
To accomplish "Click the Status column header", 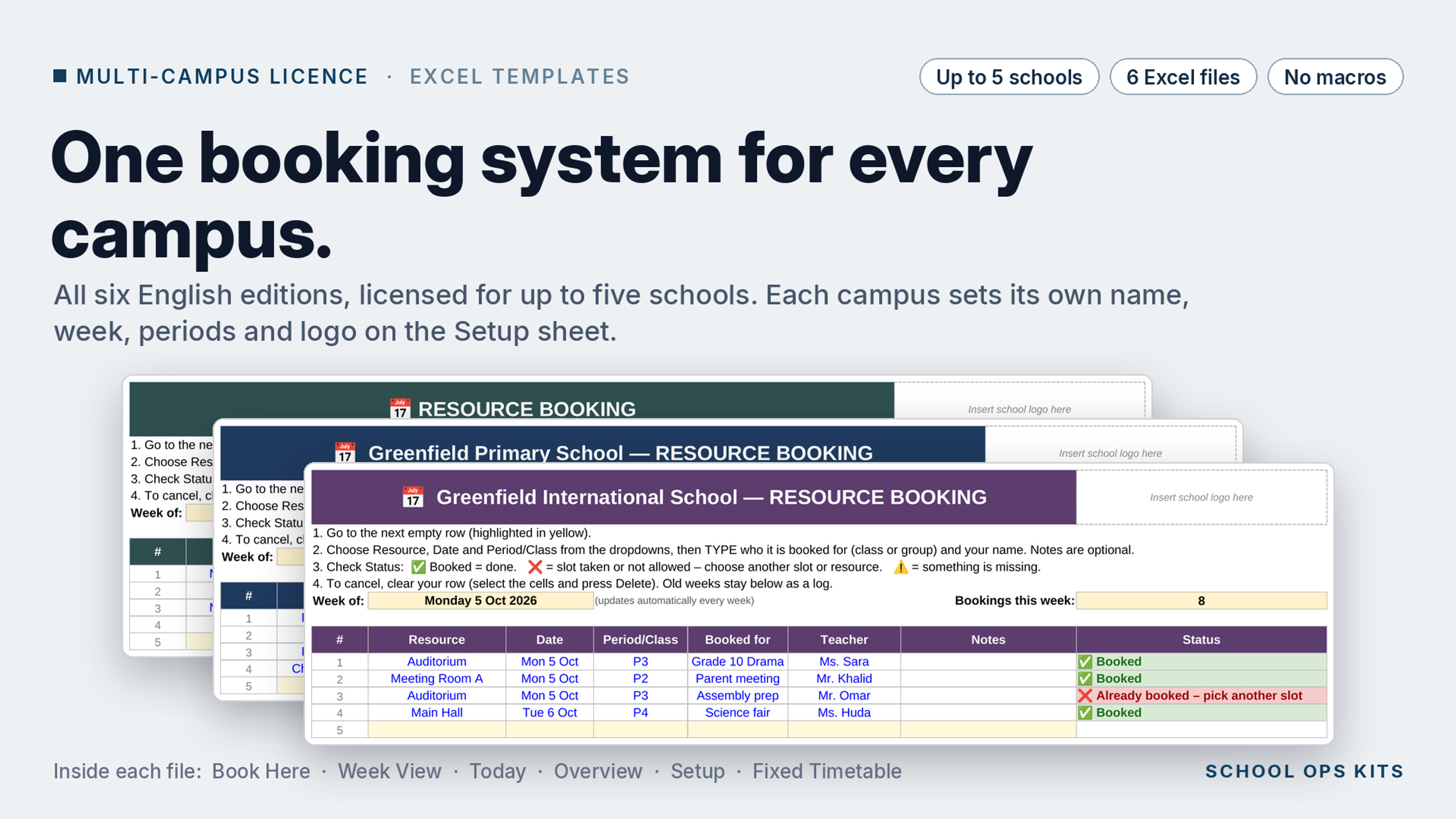I will (x=1201, y=639).
